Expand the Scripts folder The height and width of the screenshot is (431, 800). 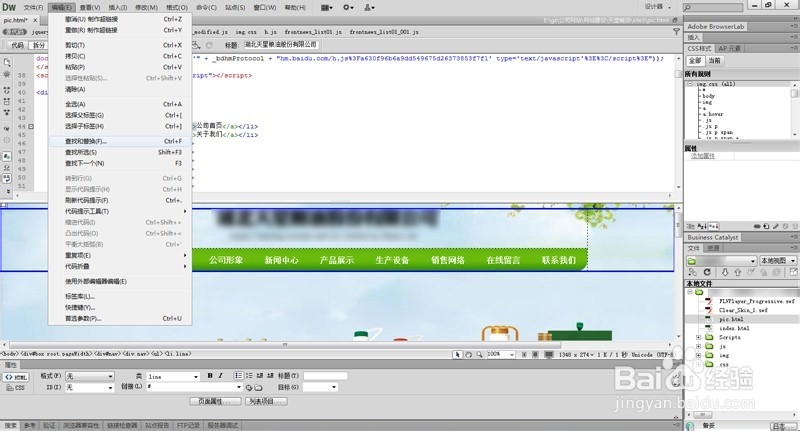pyautogui.click(x=698, y=337)
